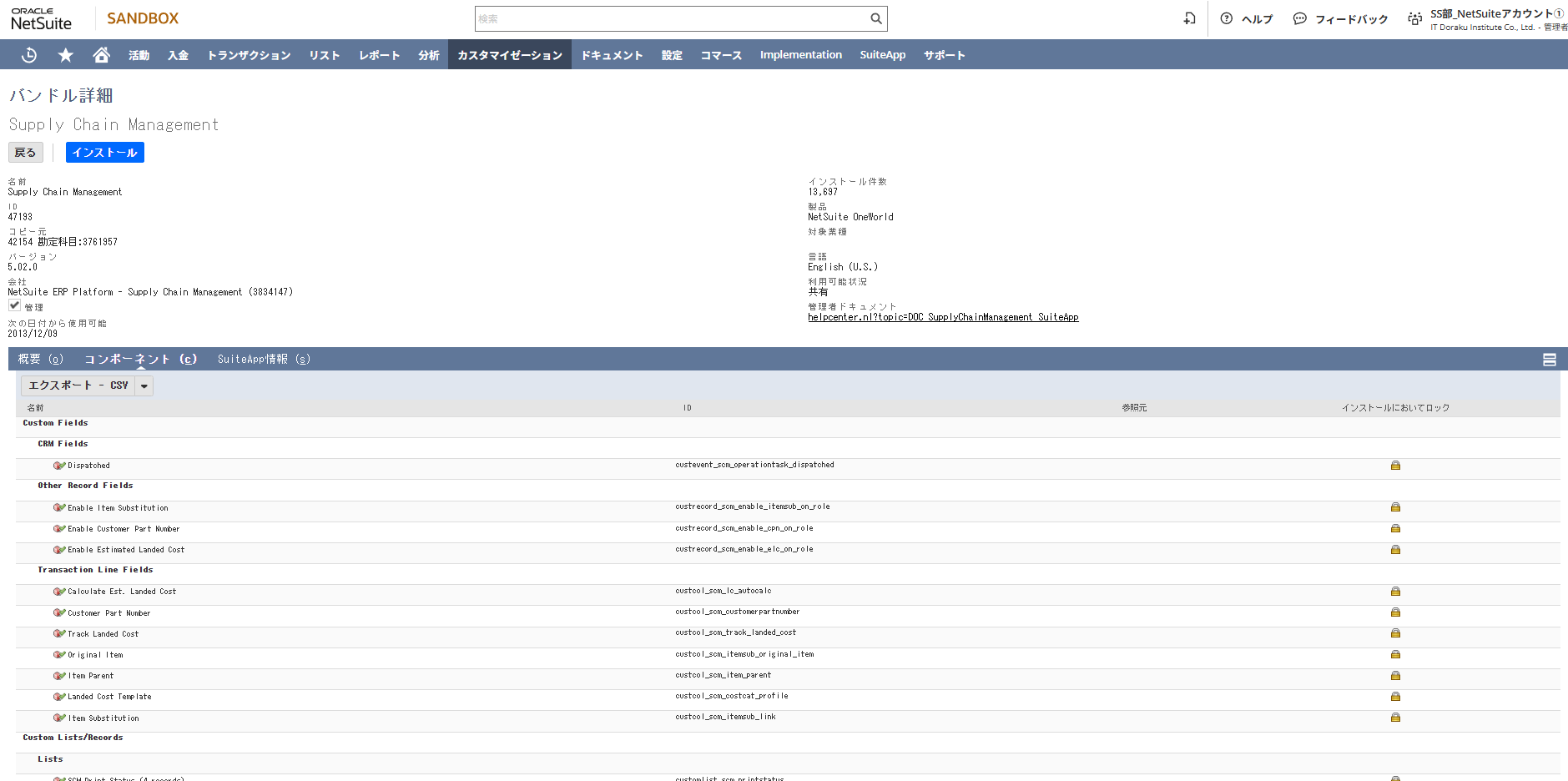Click the lock icon for Landed Cost Template

[1395, 697]
